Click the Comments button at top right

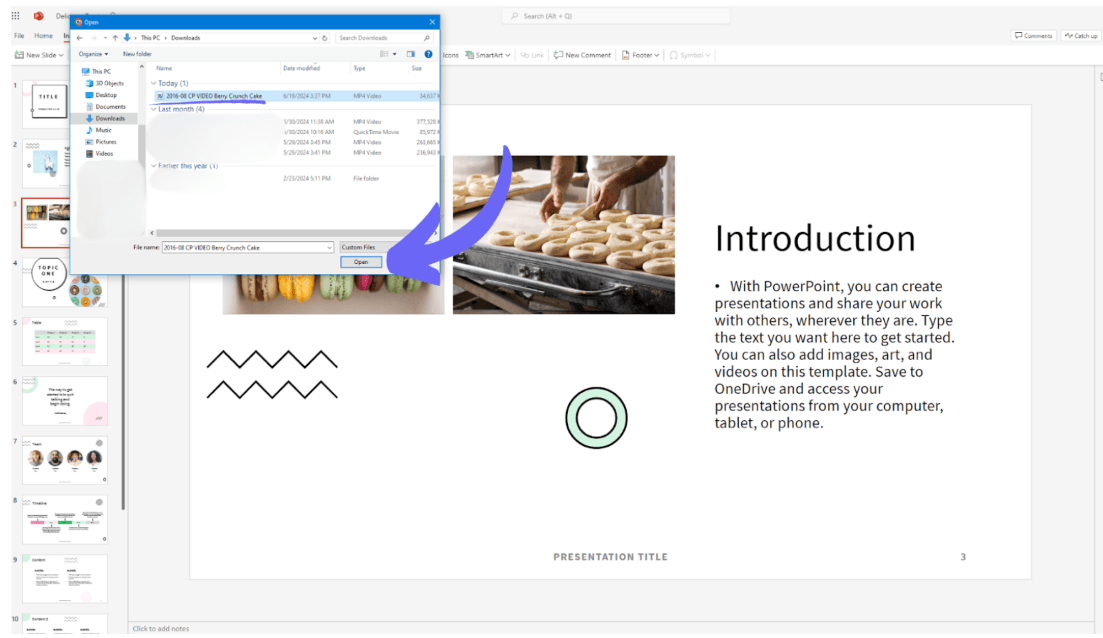pos(1033,36)
